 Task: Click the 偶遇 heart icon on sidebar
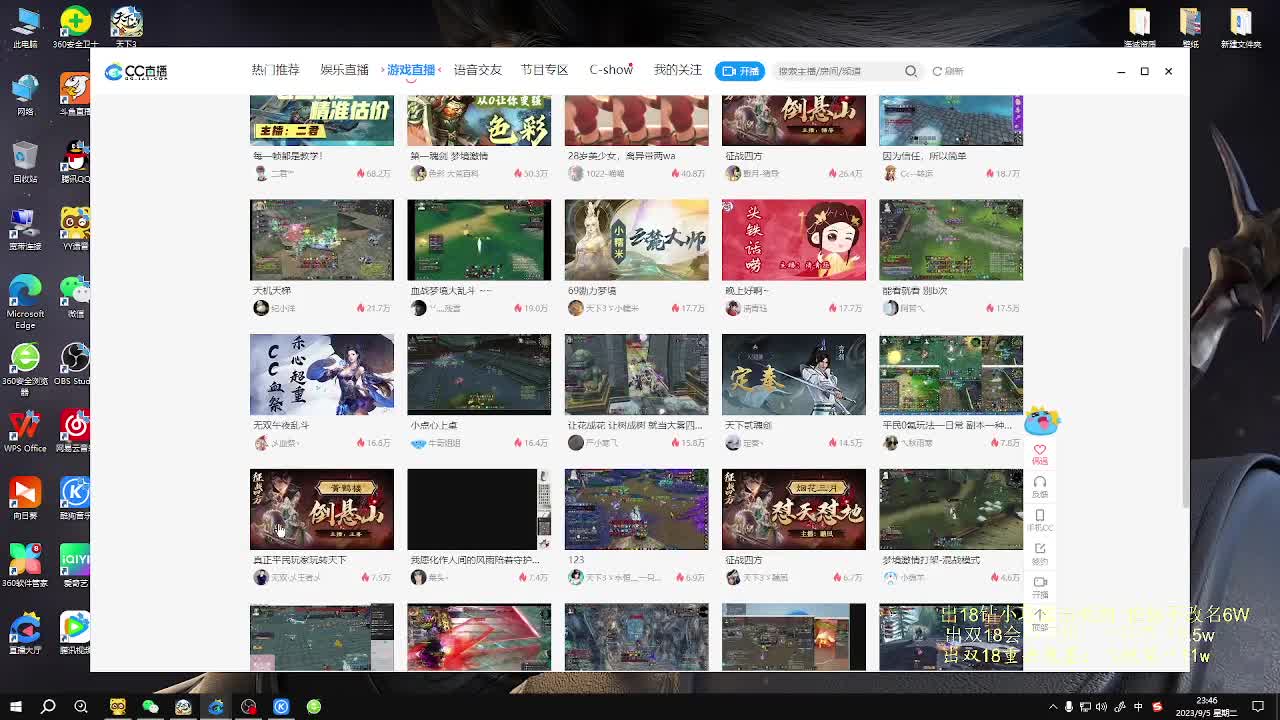coord(1040,450)
